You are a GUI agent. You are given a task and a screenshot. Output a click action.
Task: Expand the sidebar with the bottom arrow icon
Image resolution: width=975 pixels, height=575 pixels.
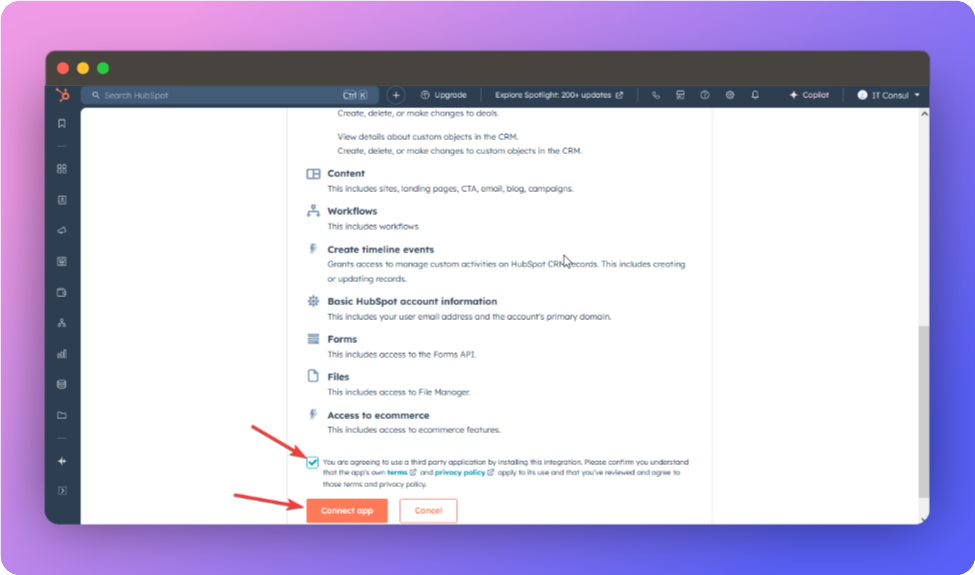62,491
